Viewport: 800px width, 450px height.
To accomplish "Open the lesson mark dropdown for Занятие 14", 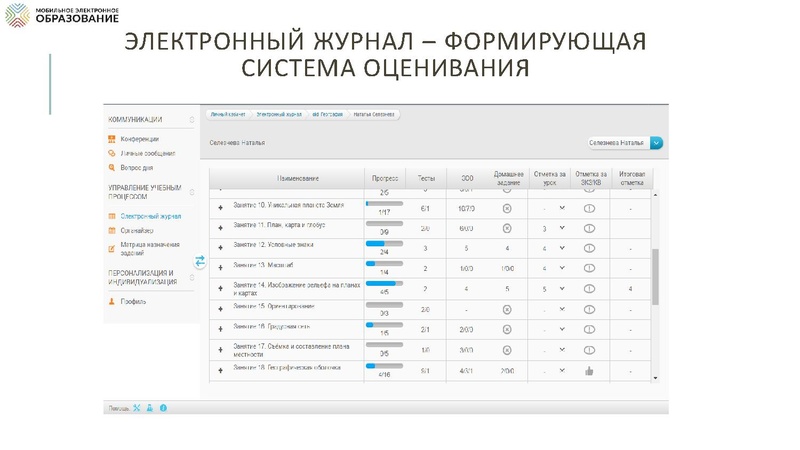I will 562,289.
